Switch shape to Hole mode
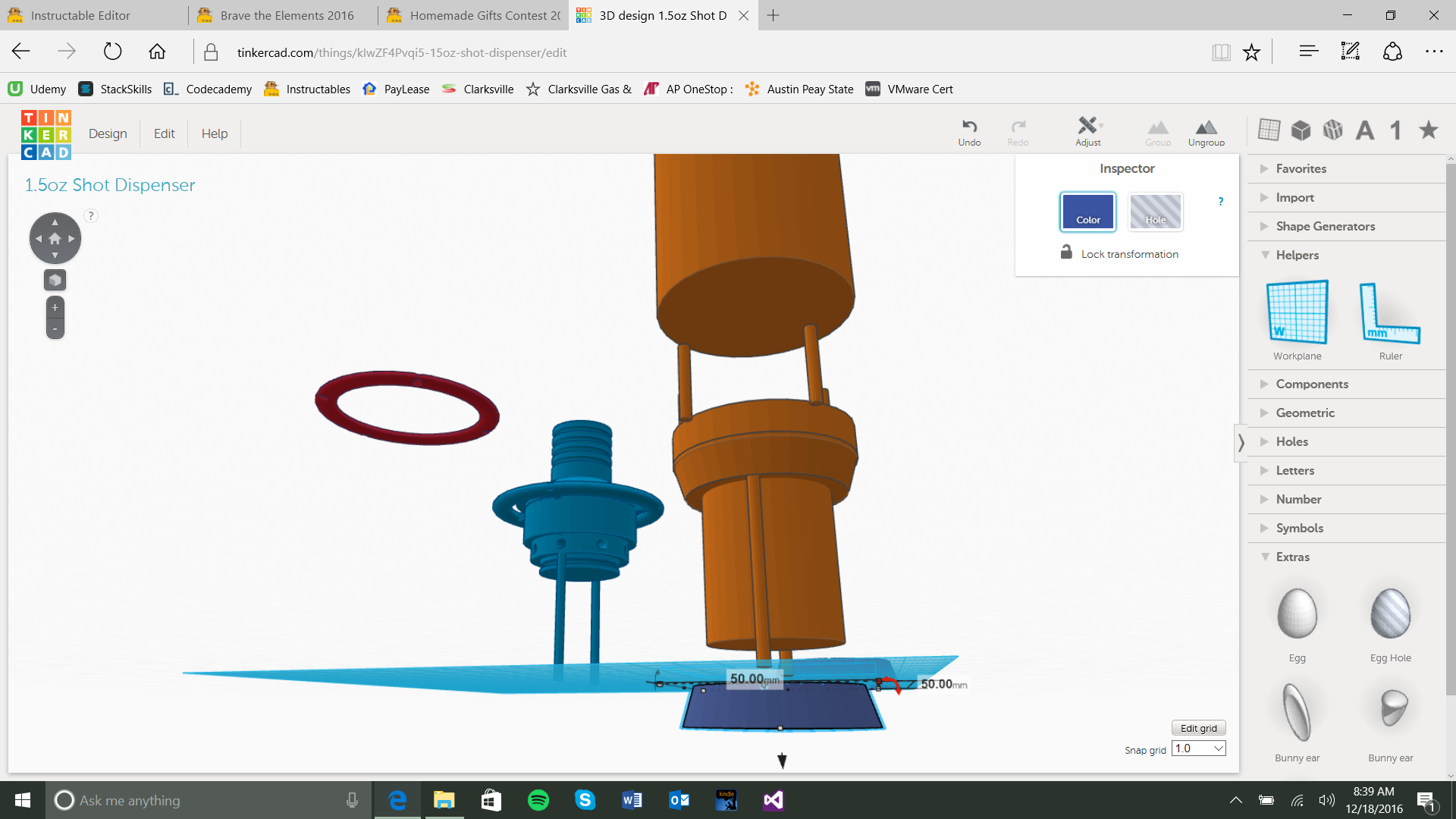Screen dimensions: 1456x819 pyautogui.click(x=1155, y=212)
